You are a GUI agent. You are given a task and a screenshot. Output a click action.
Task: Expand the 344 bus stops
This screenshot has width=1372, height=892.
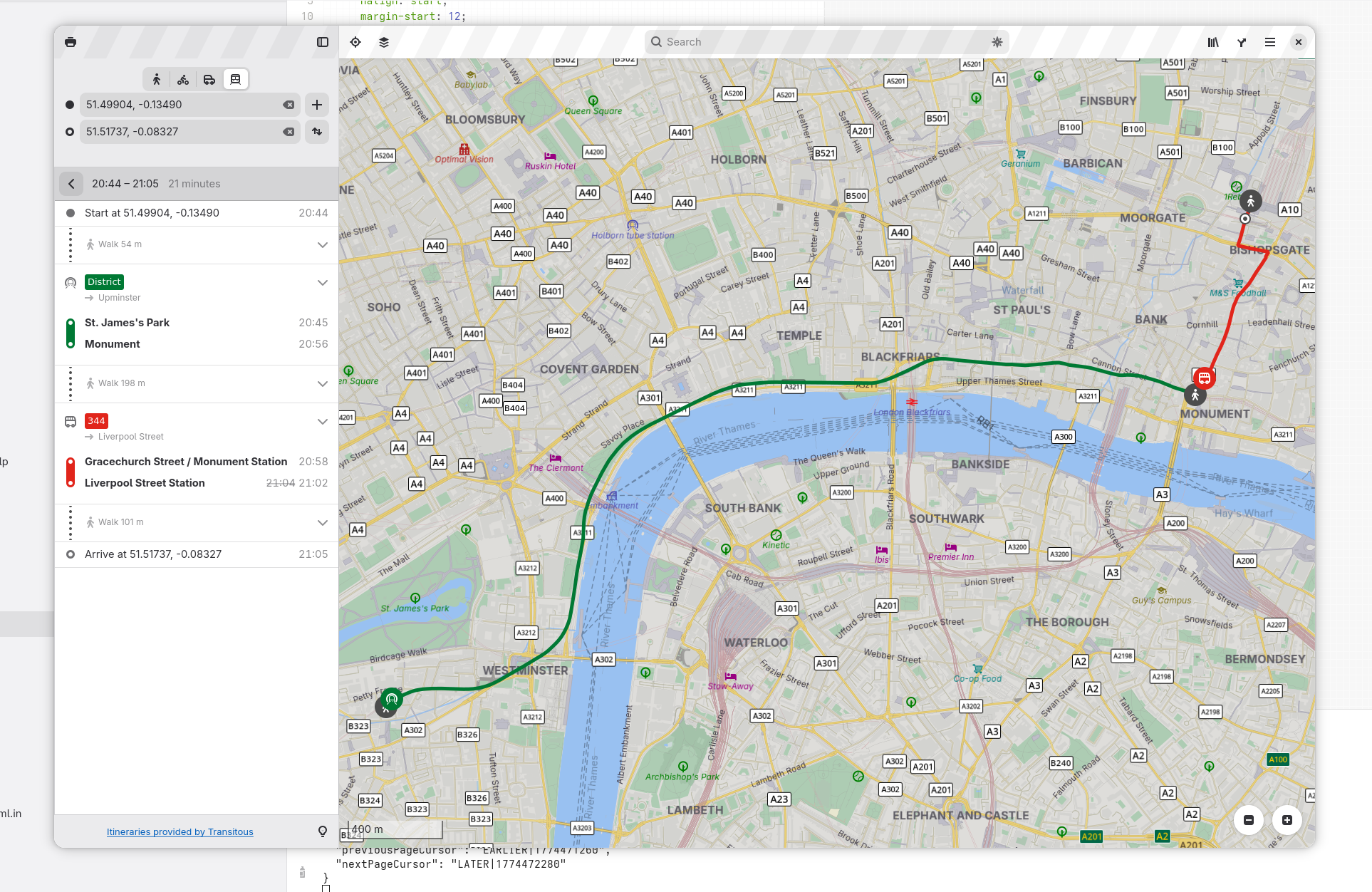322,422
